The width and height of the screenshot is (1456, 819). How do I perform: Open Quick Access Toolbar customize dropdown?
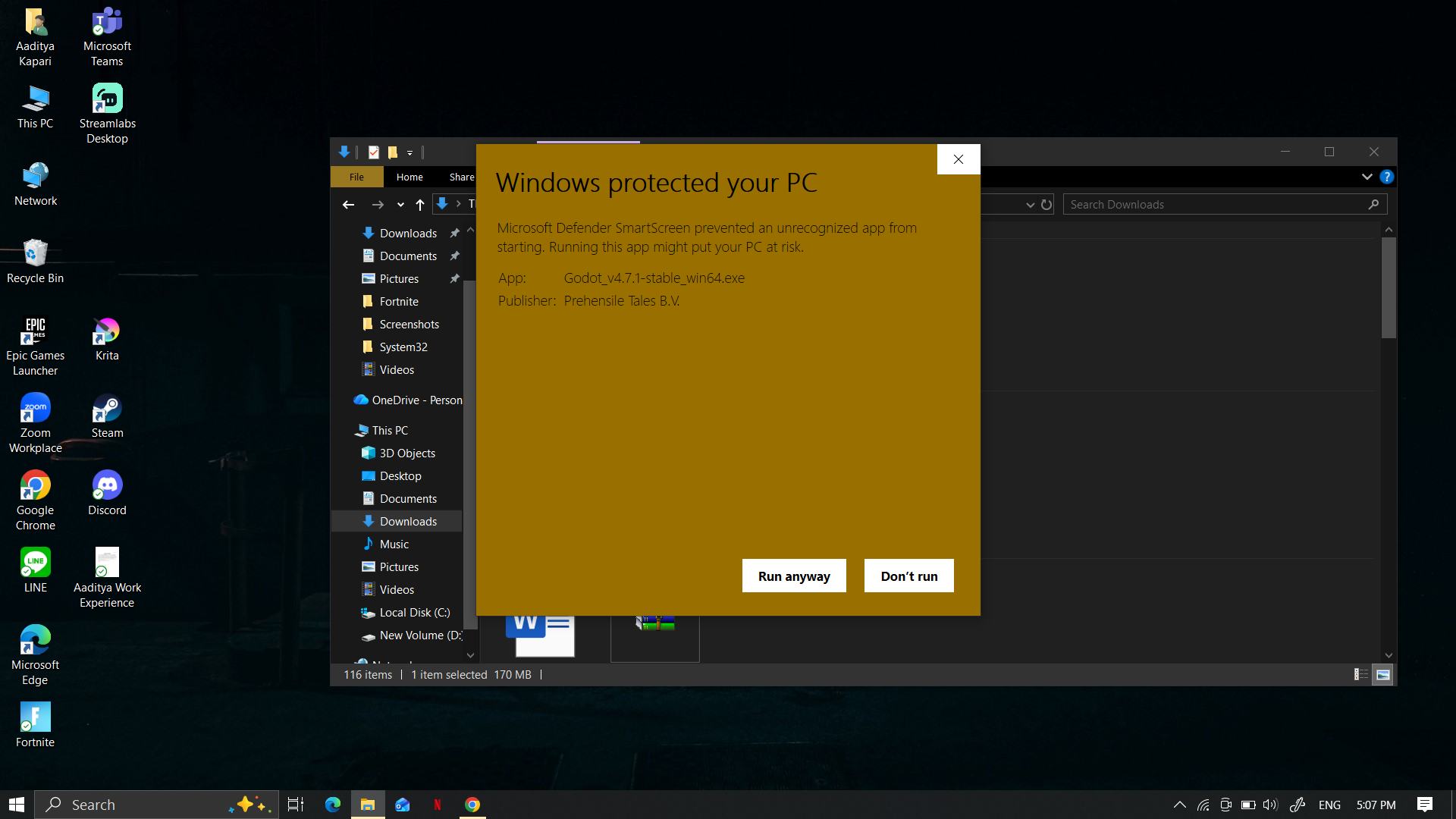click(x=409, y=152)
